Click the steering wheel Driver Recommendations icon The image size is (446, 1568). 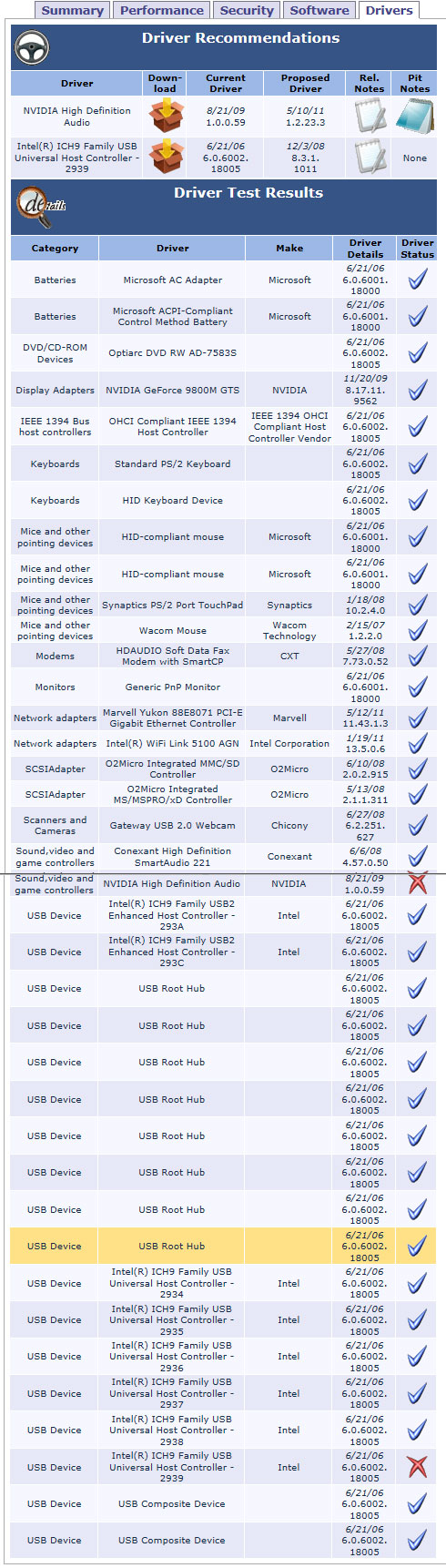click(33, 50)
